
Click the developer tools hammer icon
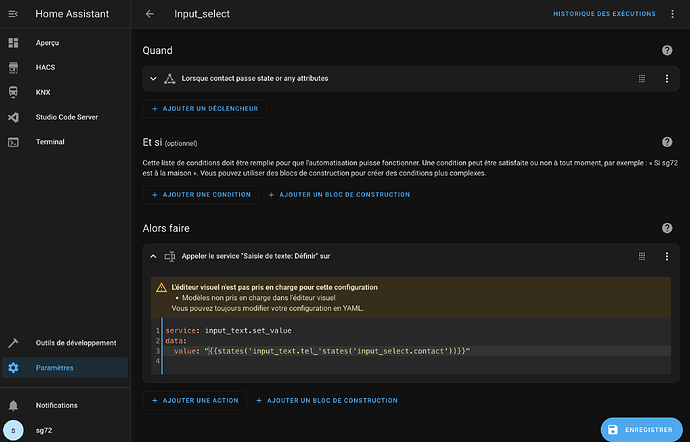point(13,343)
